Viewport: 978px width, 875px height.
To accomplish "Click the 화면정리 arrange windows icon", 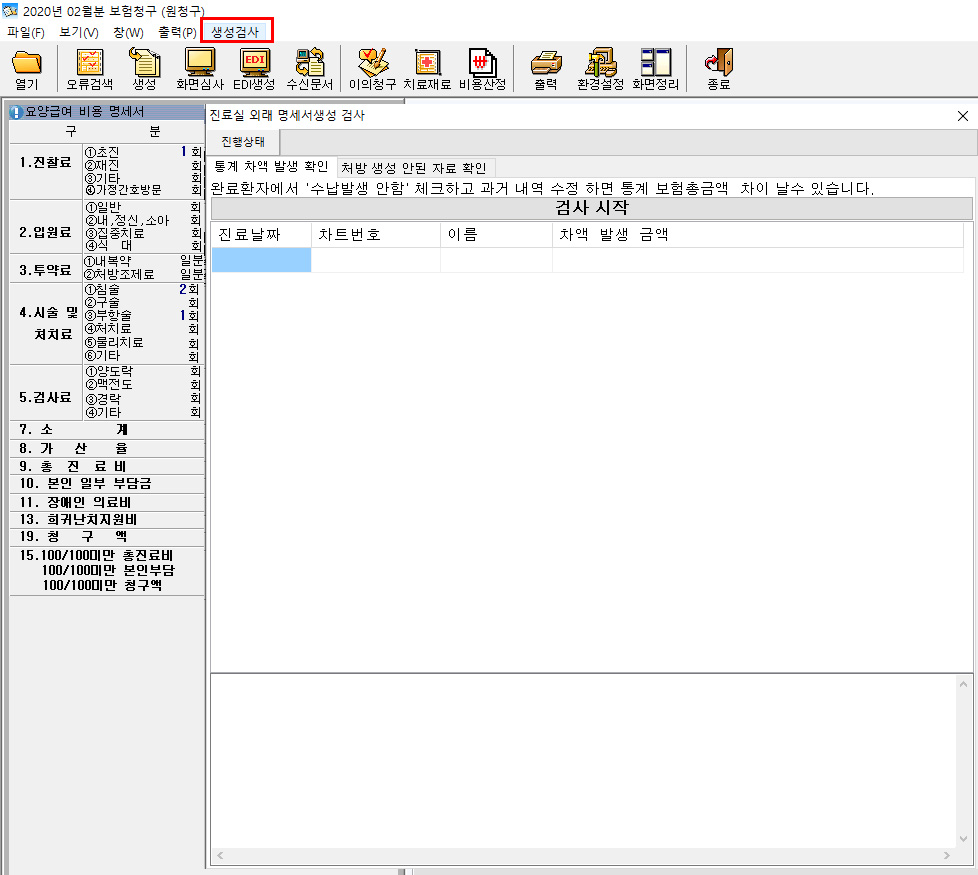I will pos(655,68).
